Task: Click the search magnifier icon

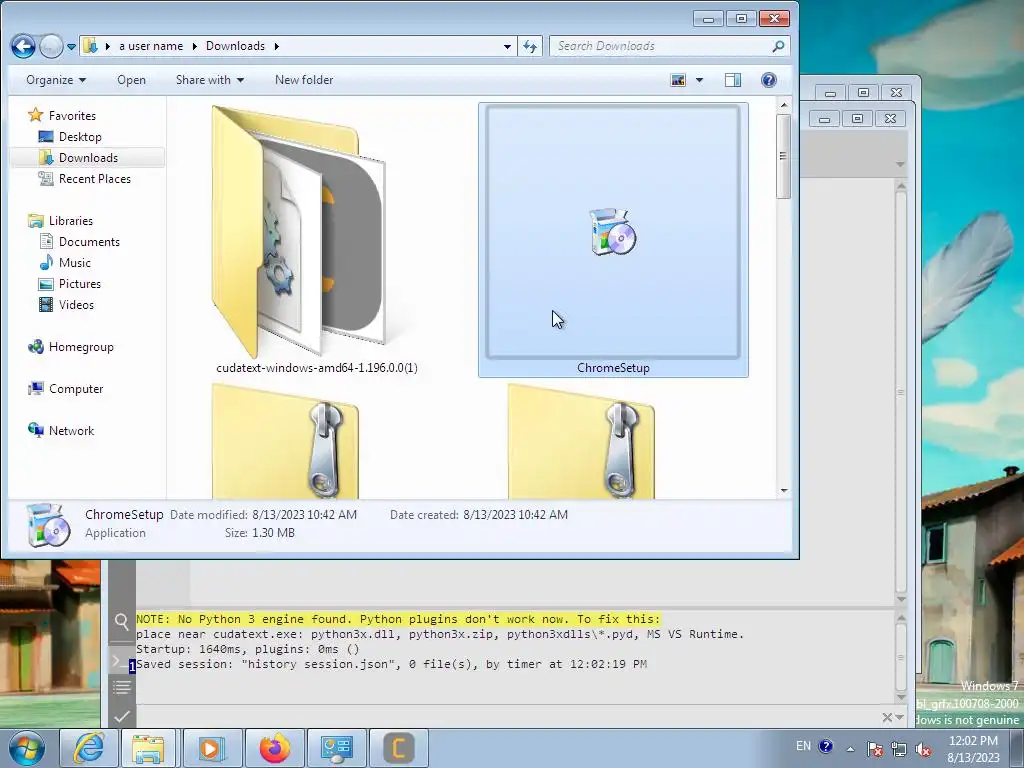Action: tap(778, 46)
